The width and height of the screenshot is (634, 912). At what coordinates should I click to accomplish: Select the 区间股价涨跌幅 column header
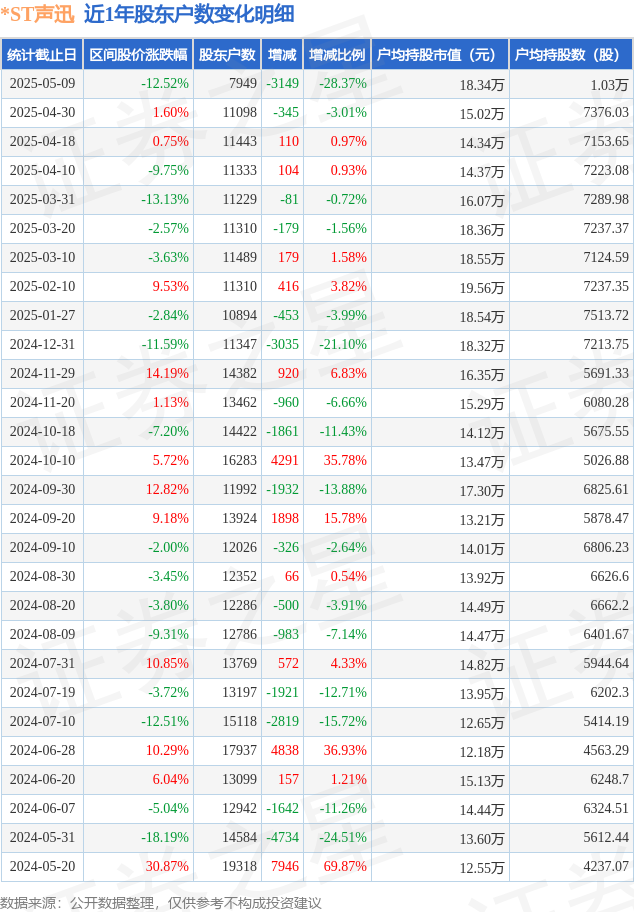coord(138,55)
